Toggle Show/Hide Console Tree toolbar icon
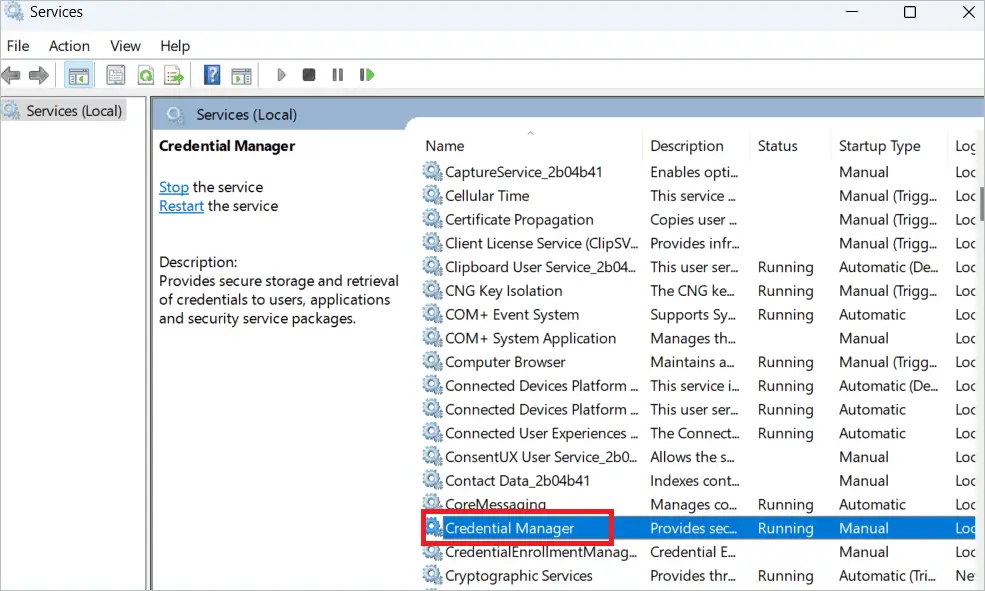Image resolution: width=985 pixels, height=591 pixels. (79, 75)
